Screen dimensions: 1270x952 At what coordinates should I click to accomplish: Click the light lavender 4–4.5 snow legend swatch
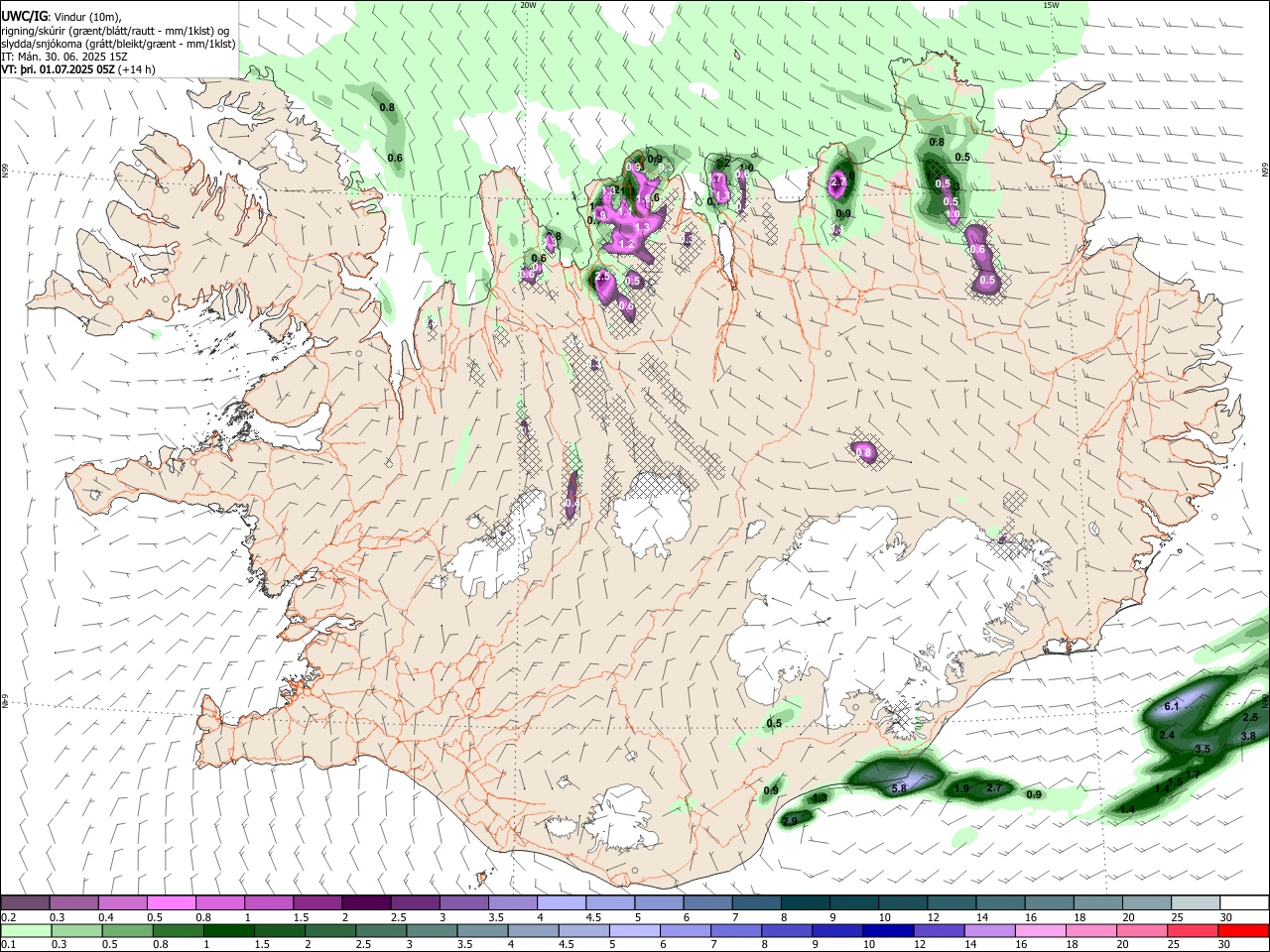click(x=561, y=902)
